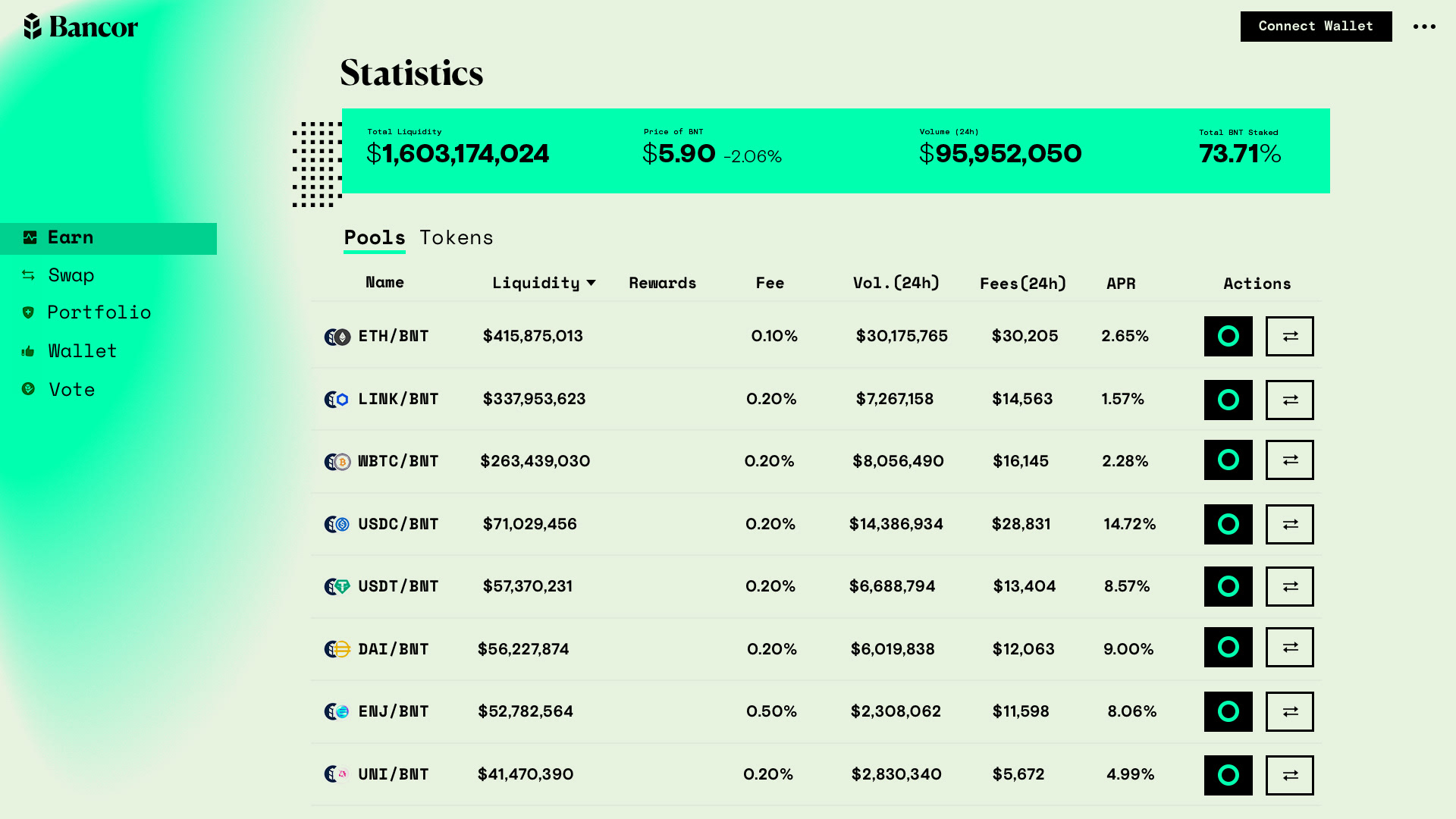Click DAI/BNT 24h fees $12,063

pos(1024,649)
